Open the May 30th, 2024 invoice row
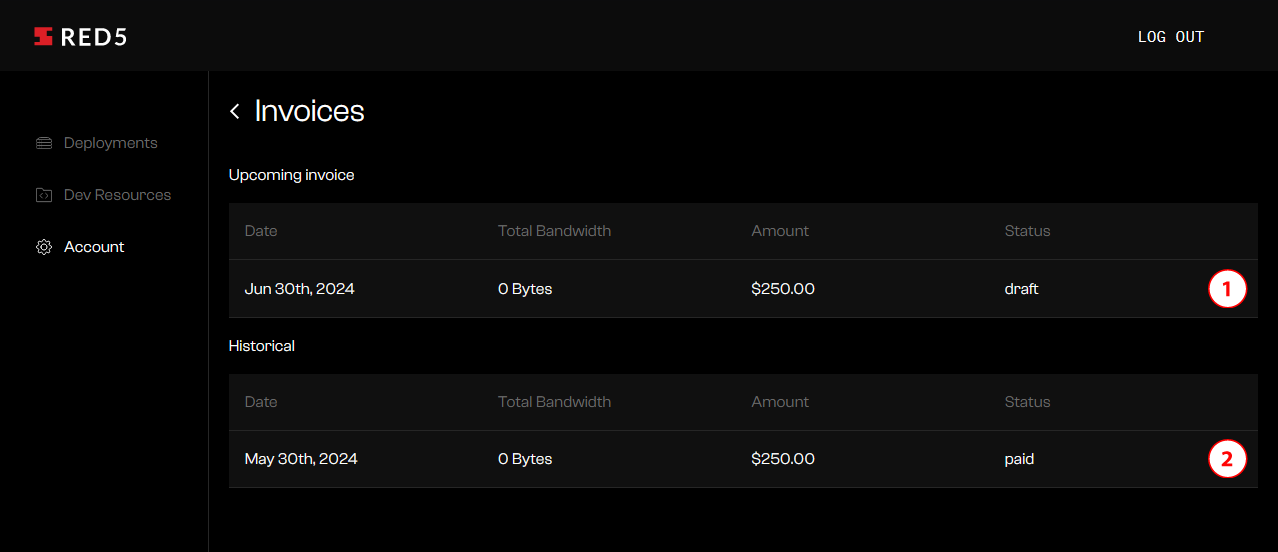This screenshot has width=1278, height=552. coord(743,459)
